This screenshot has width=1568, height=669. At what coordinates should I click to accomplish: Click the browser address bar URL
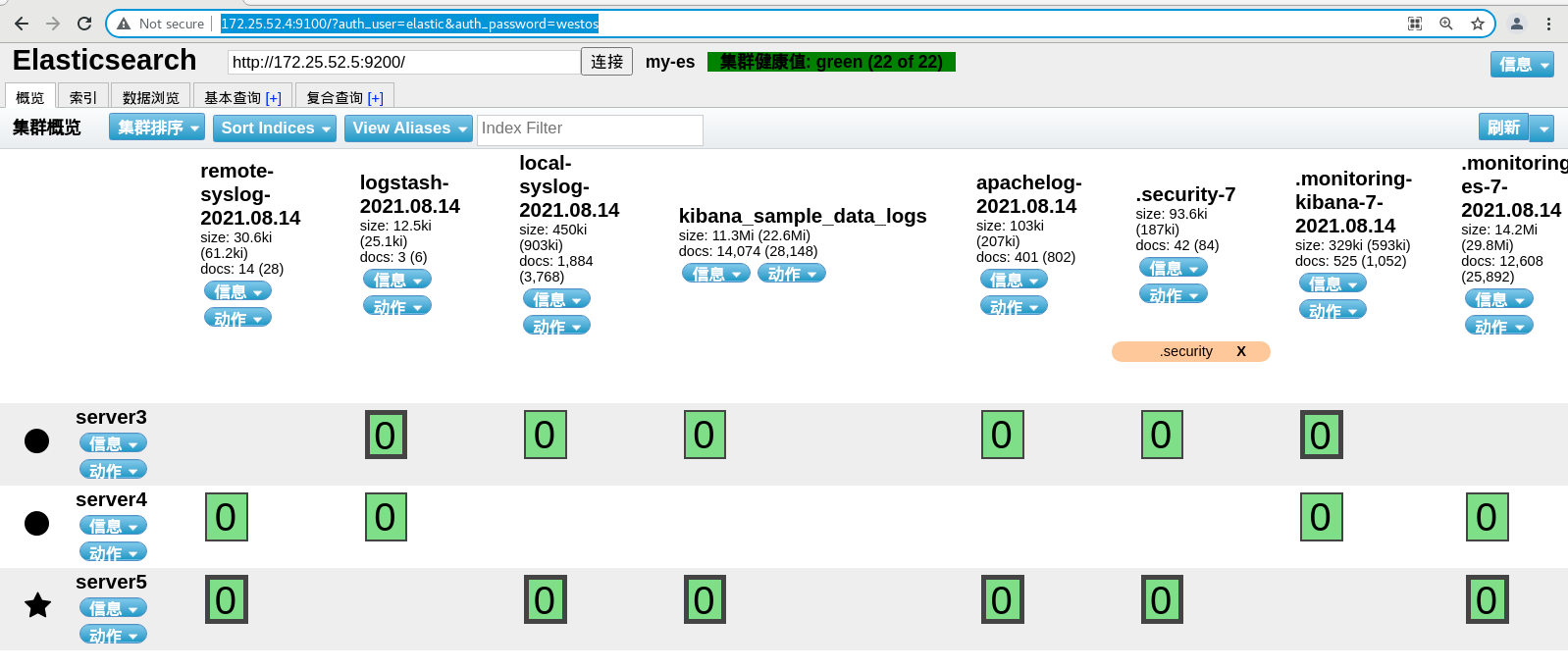(x=409, y=24)
